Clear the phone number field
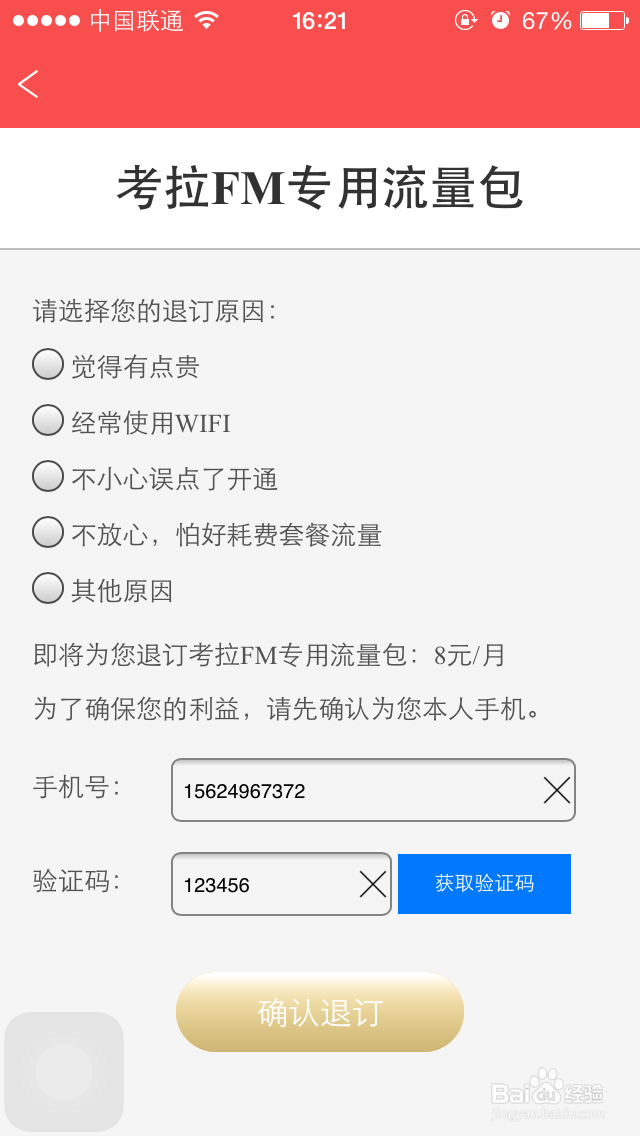This screenshot has width=640, height=1136. (557, 791)
